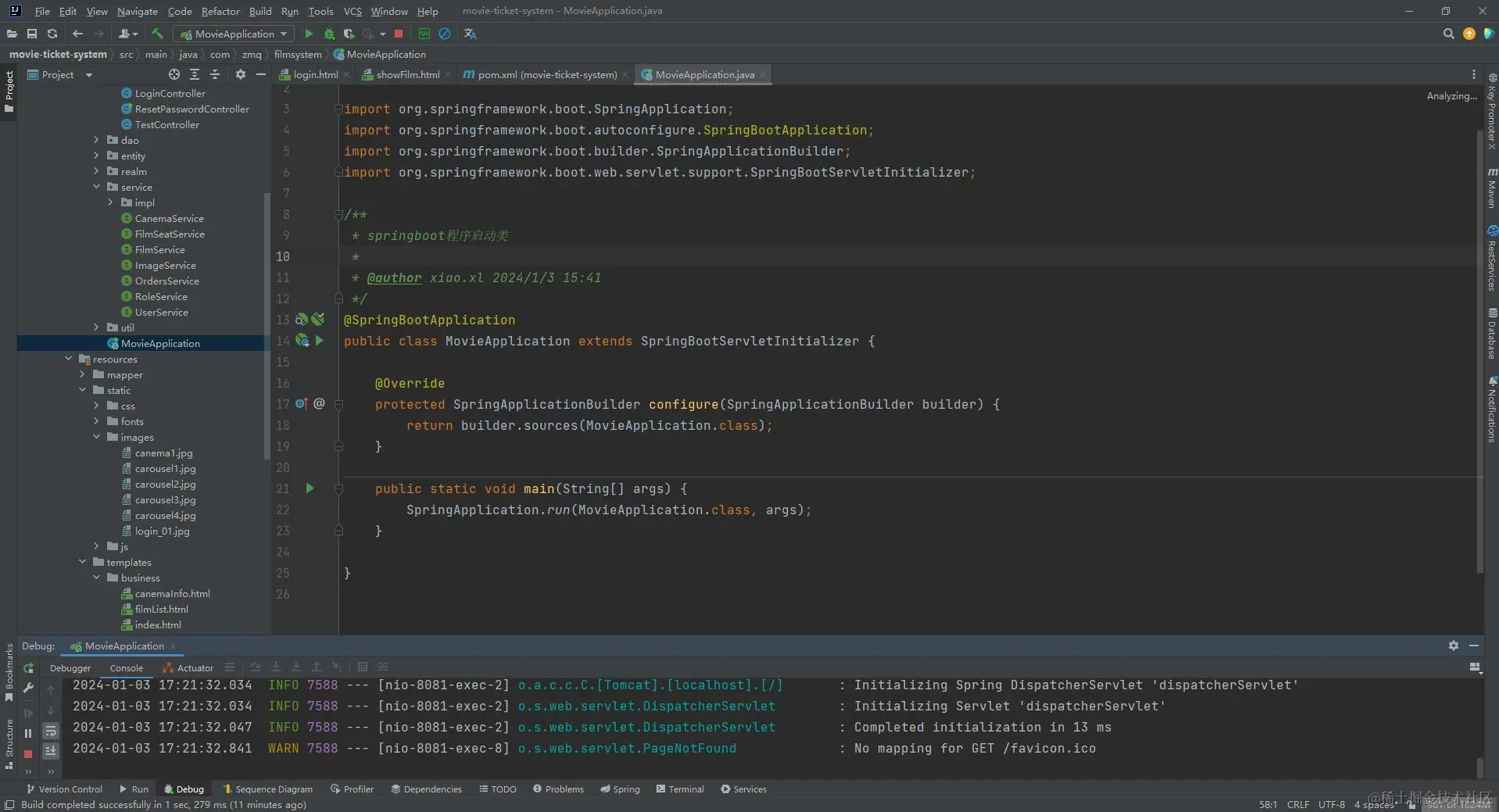Expand the impl folder
The image size is (1499, 812).
coord(110,202)
